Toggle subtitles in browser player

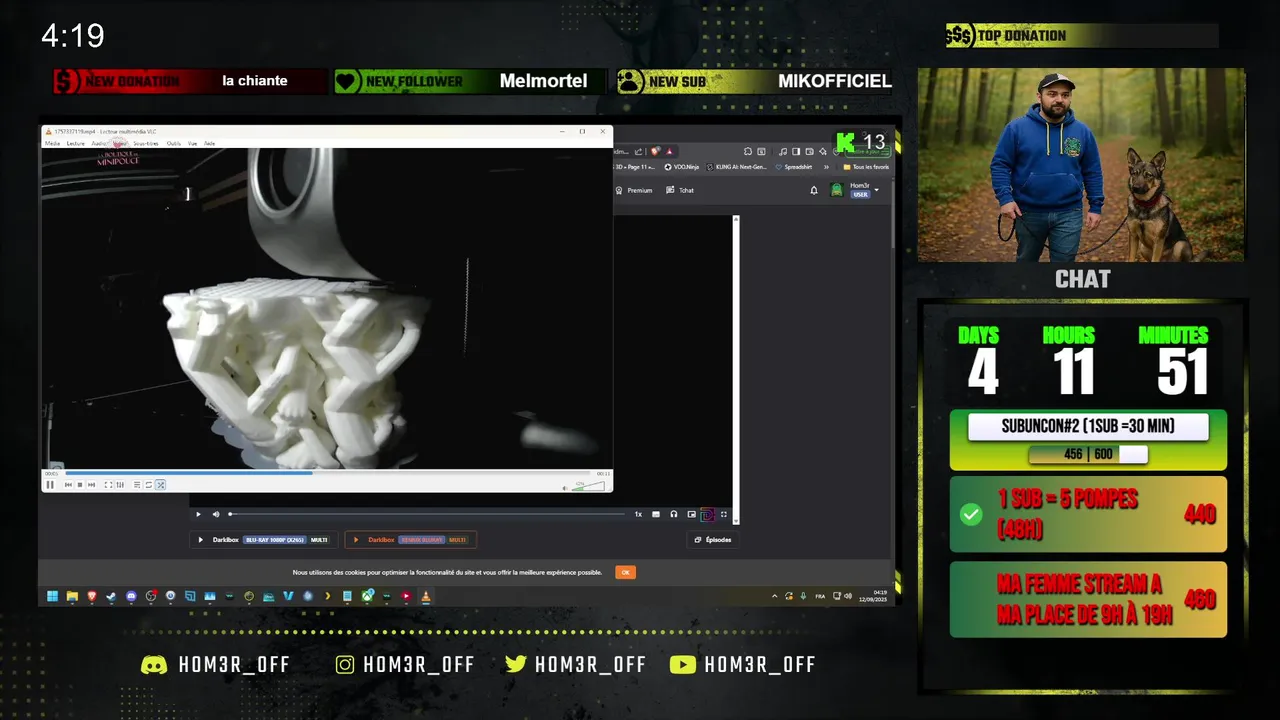656,514
